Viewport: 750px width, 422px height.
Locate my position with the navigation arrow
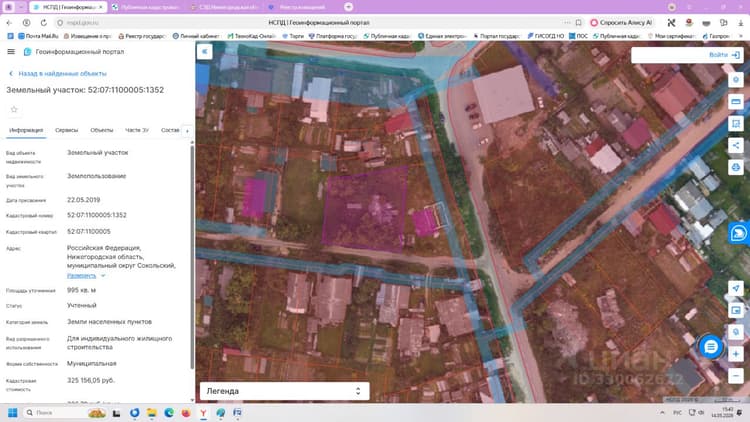click(x=736, y=288)
